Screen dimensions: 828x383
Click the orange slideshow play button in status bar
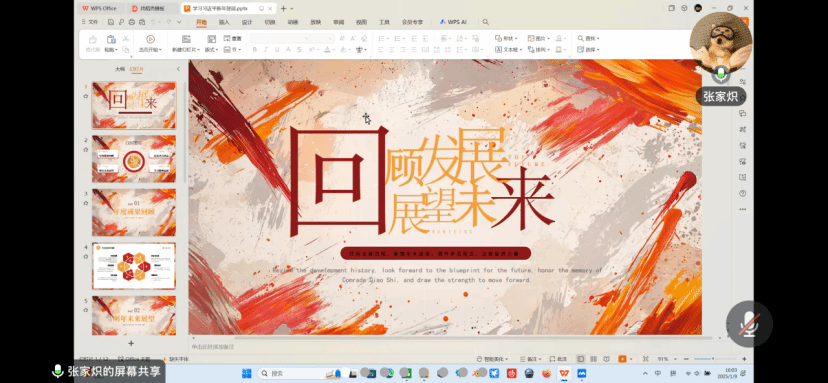(x=622, y=359)
